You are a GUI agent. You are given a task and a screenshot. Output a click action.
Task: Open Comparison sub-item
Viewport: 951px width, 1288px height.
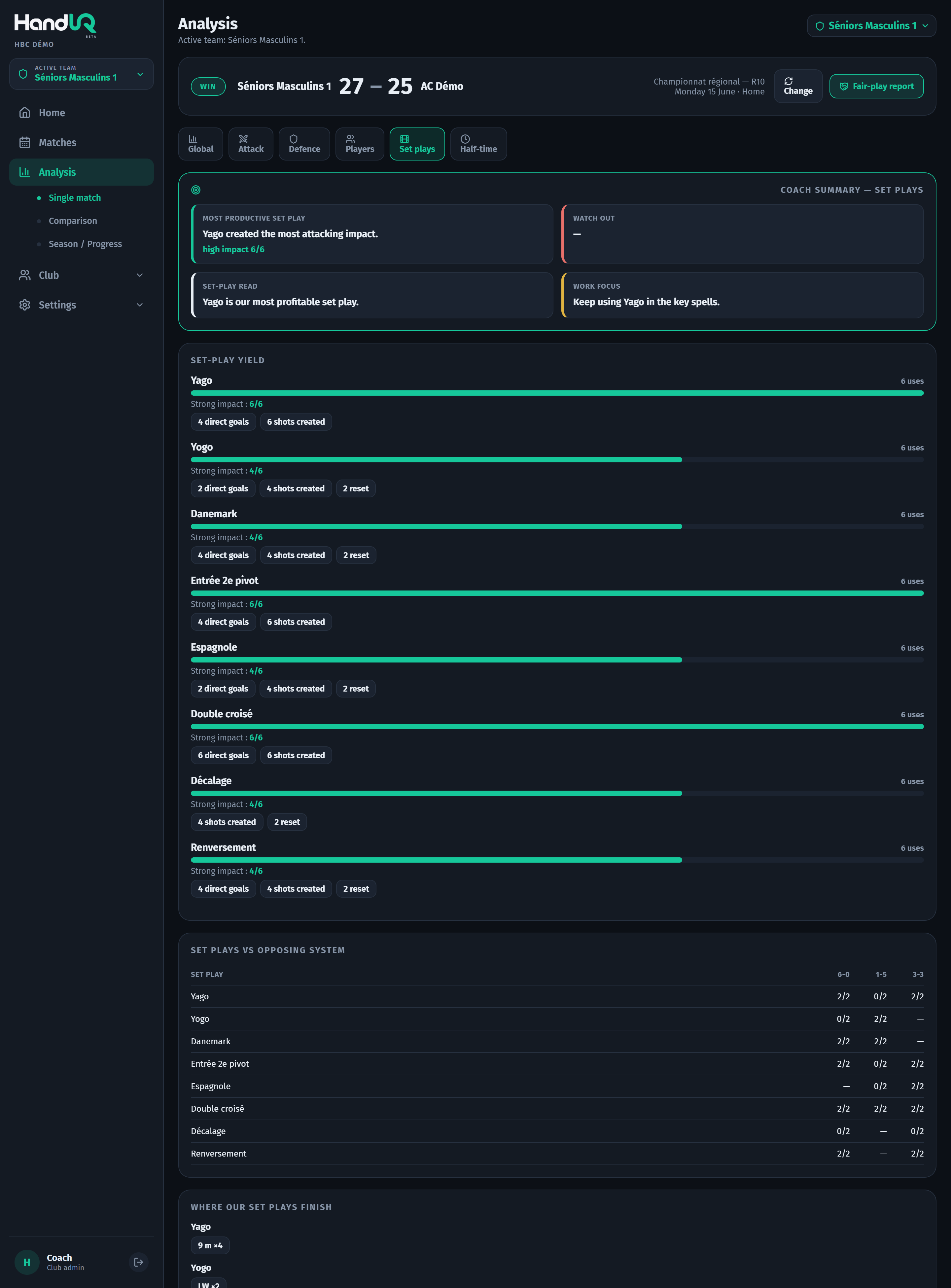point(73,221)
